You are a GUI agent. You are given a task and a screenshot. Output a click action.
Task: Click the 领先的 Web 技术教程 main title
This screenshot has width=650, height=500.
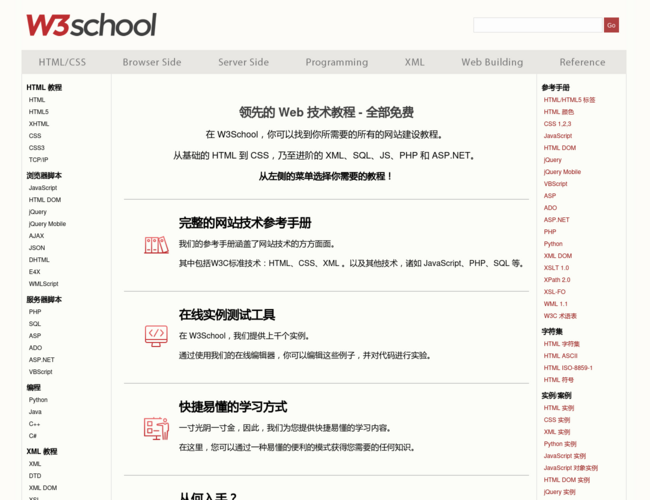point(326,112)
